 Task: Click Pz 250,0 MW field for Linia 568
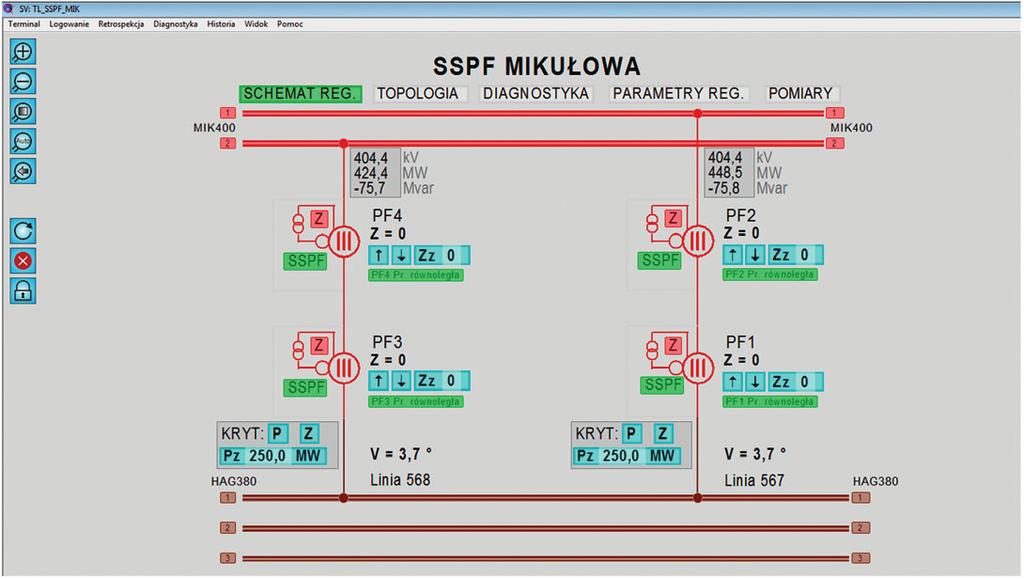pyautogui.click(x=273, y=456)
